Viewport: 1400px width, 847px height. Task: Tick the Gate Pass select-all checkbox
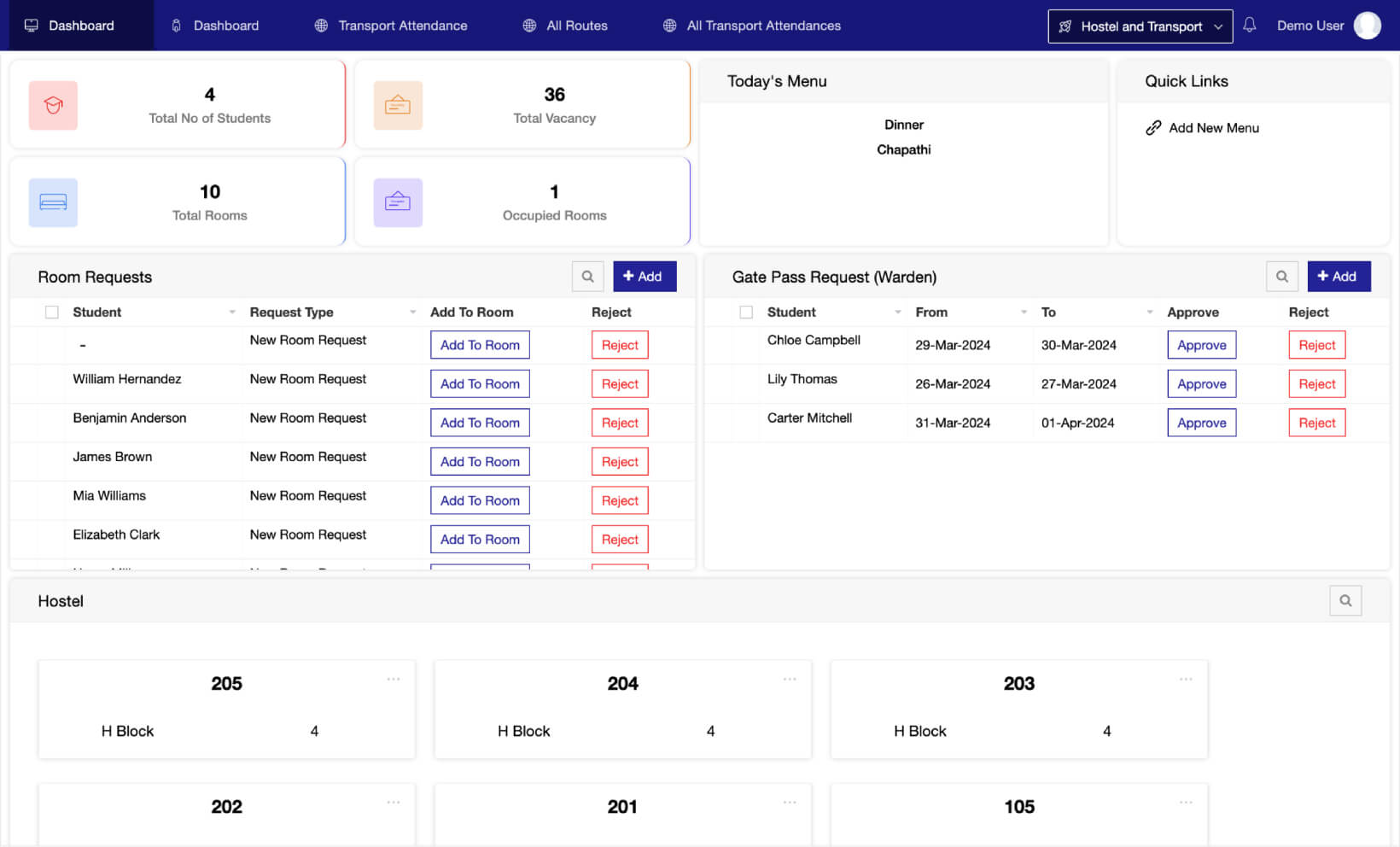click(x=746, y=313)
